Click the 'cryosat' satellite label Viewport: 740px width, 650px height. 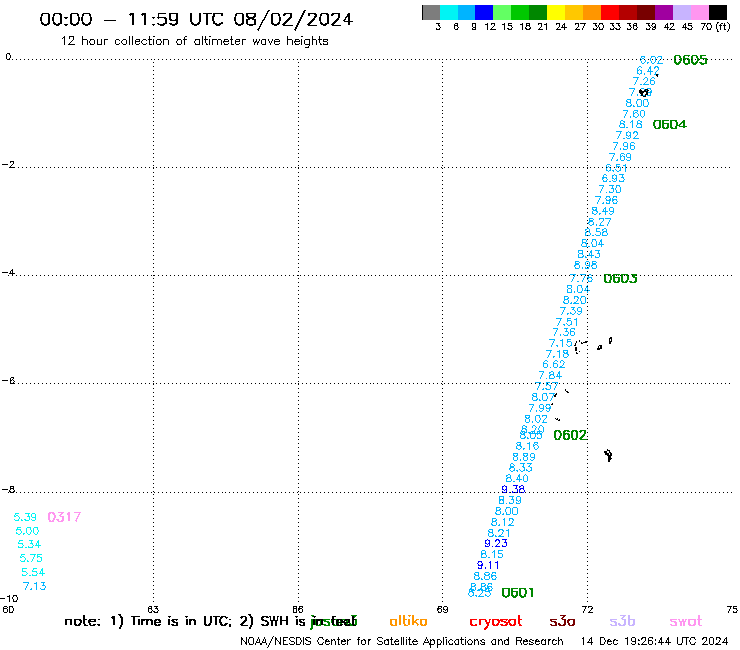496,622
